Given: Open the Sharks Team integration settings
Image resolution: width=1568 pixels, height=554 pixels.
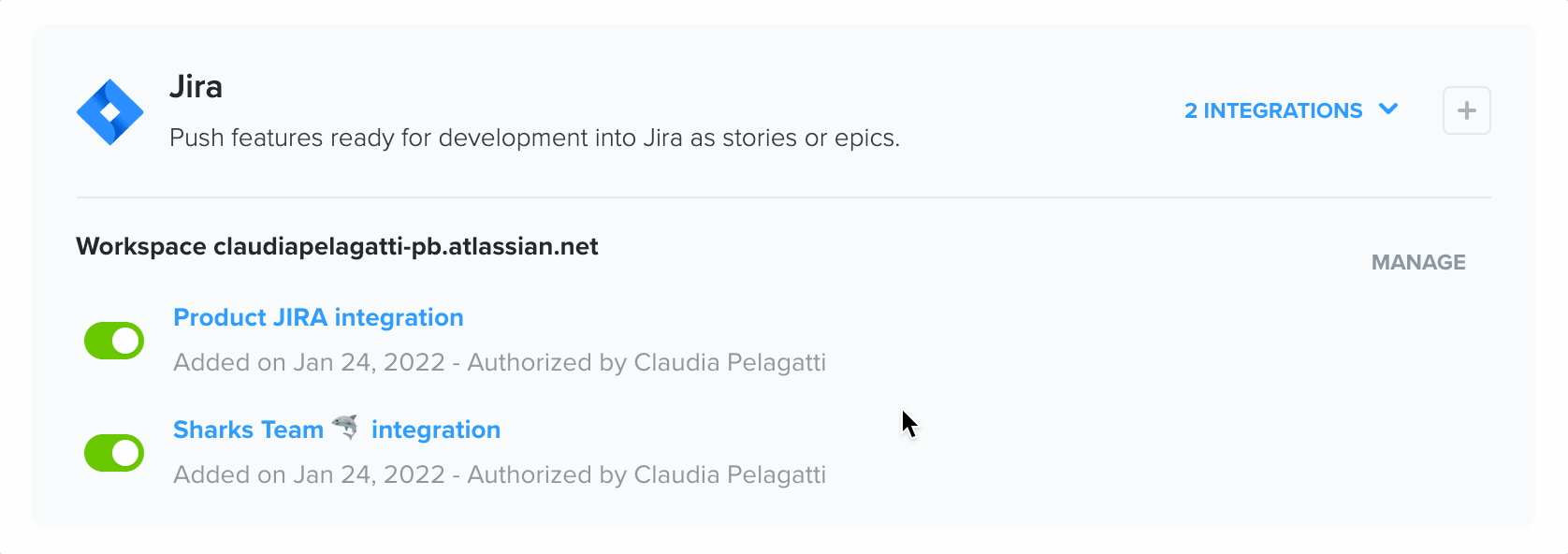Looking at the screenshot, I should 337,429.
